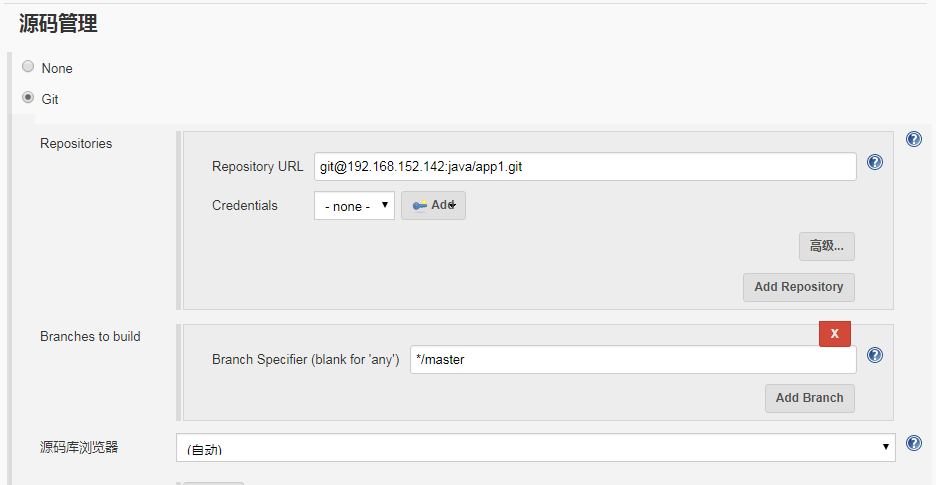The width and height of the screenshot is (936, 485).
Task: Open help for the source browser (源码库浏览器) row
Action: pyautogui.click(x=913, y=443)
